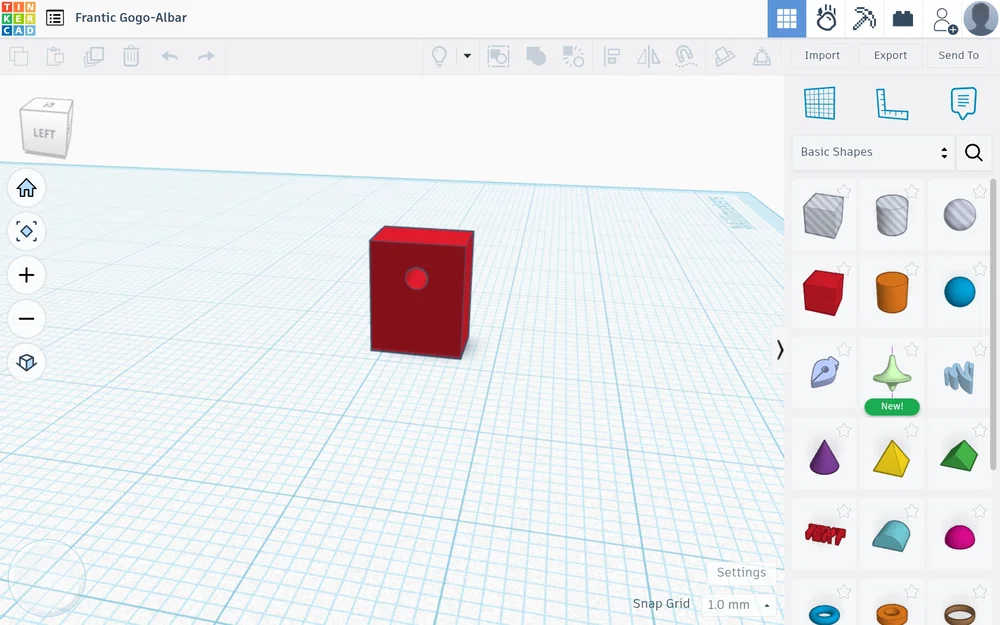Click the Copy toolbar icon
This screenshot has width=1000, height=625.
[18, 56]
